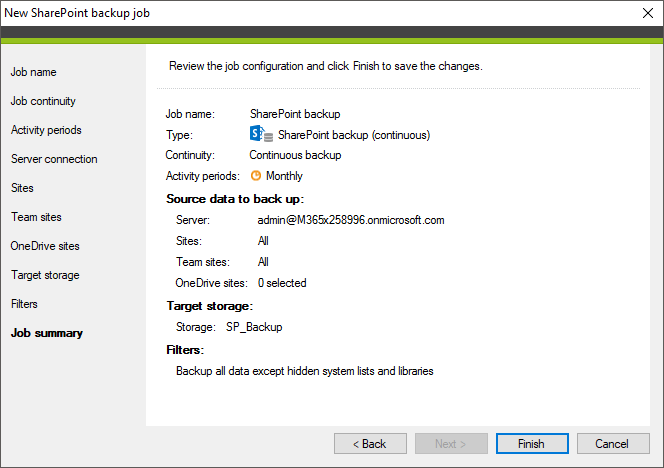Click the SP_Backup storage value
The width and height of the screenshot is (664, 468).
click(x=254, y=327)
